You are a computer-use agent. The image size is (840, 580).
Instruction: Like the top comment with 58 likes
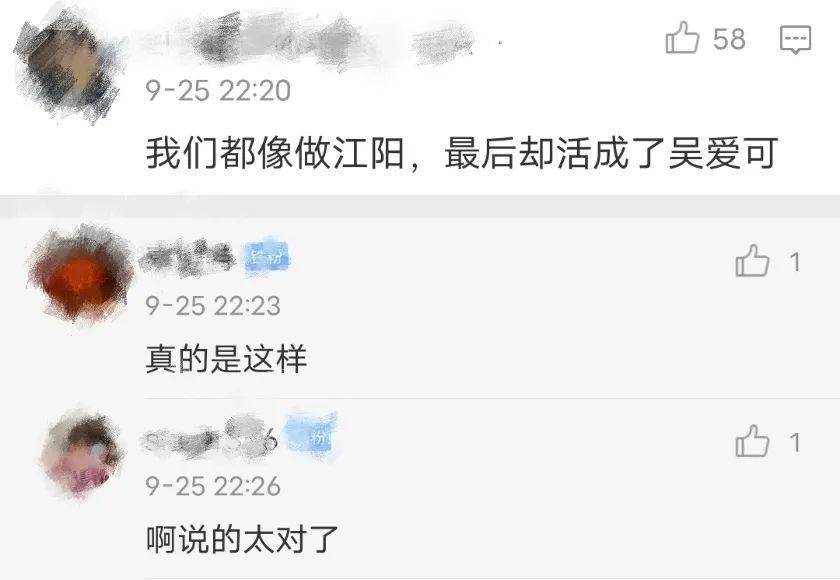682,38
